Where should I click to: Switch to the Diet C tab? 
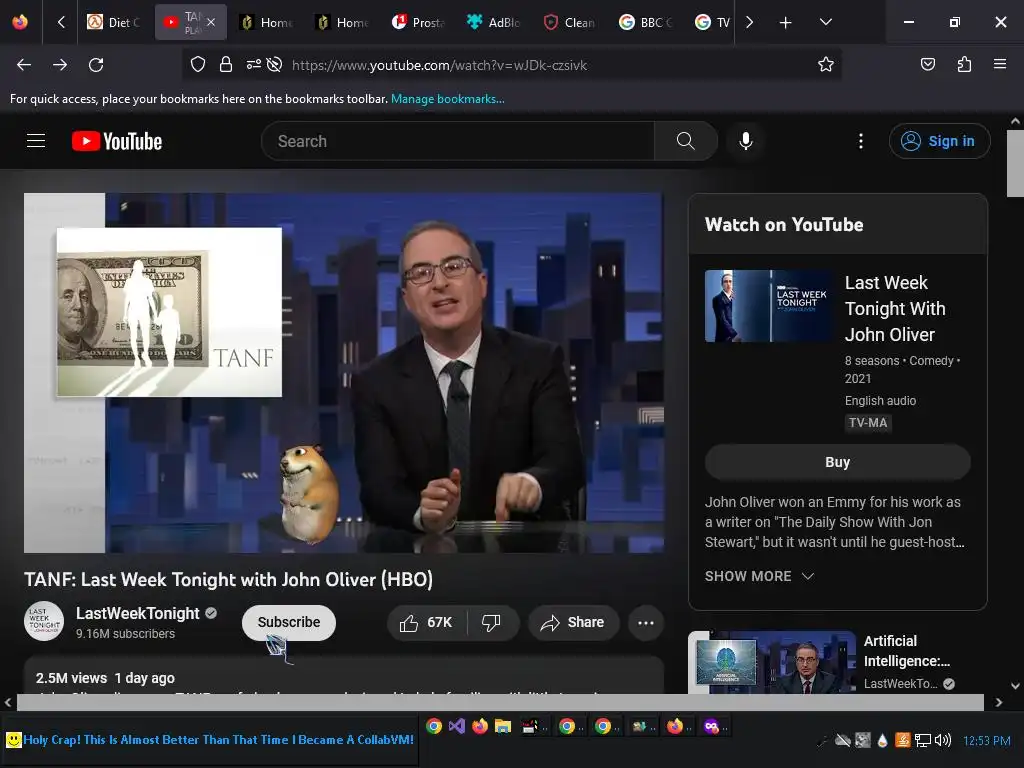[114, 22]
